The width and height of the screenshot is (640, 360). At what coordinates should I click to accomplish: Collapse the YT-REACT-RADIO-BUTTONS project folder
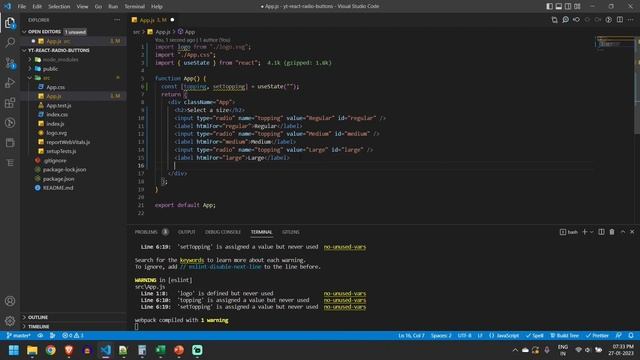(x=24, y=50)
